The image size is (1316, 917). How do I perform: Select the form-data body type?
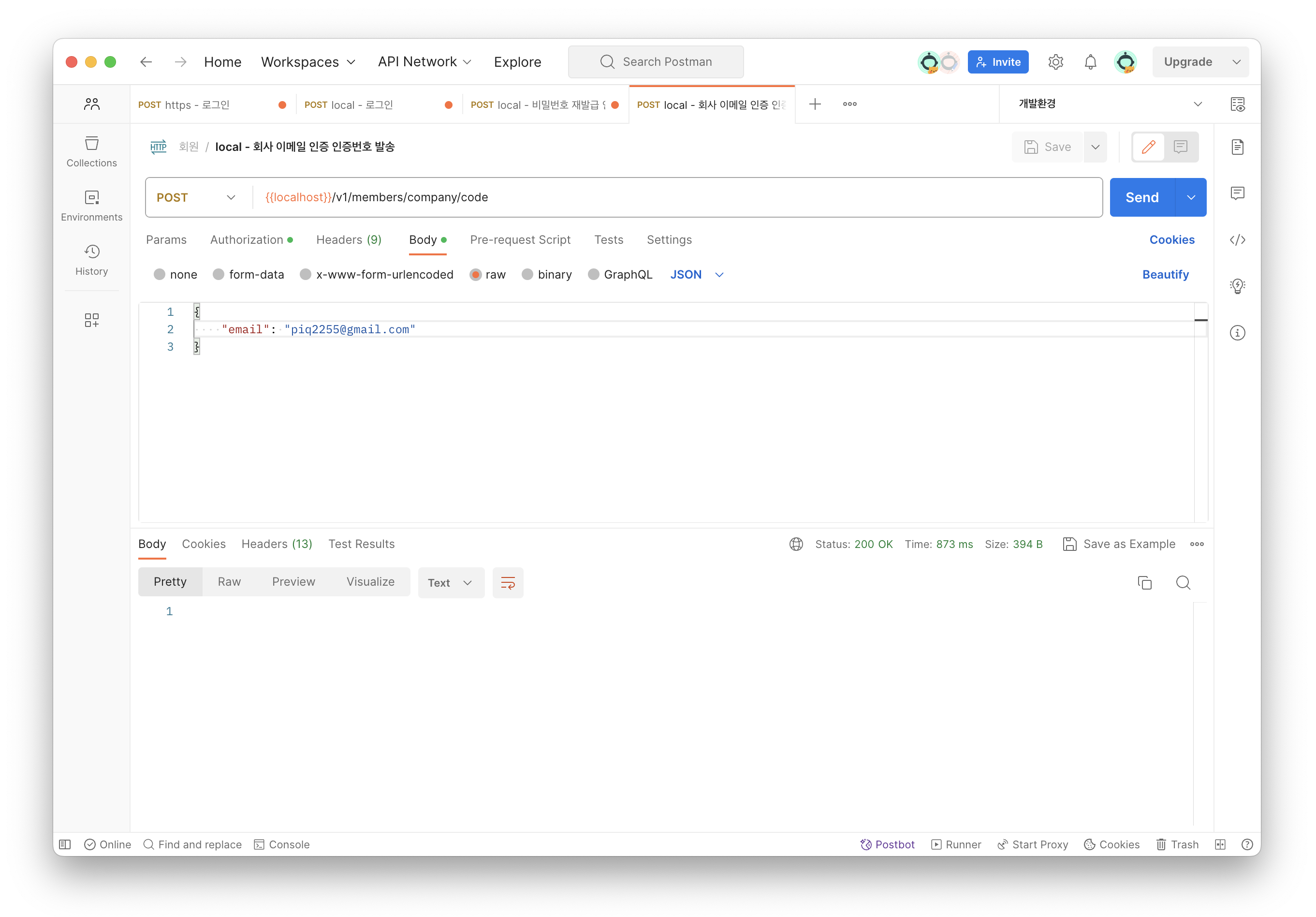click(x=219, y=275)
